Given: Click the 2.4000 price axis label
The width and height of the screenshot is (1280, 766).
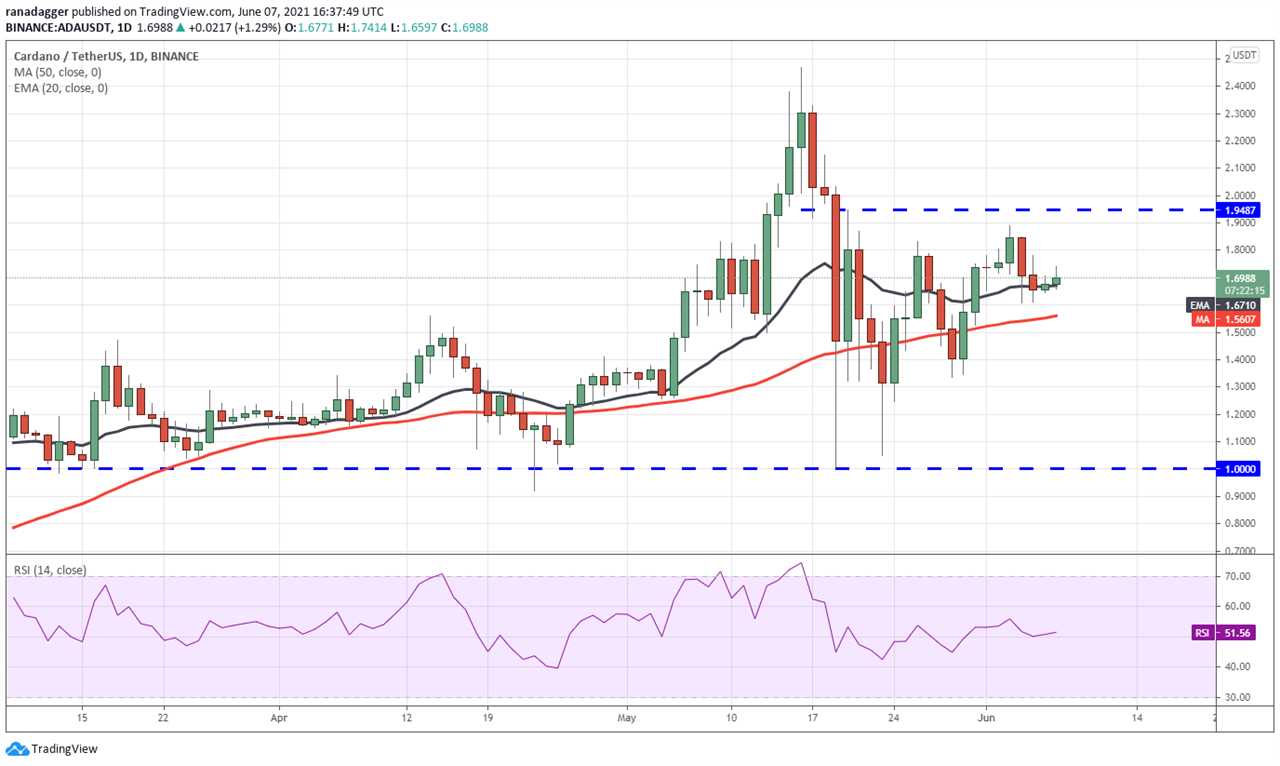Looking at the screenshot, I should coord(1241,86).
